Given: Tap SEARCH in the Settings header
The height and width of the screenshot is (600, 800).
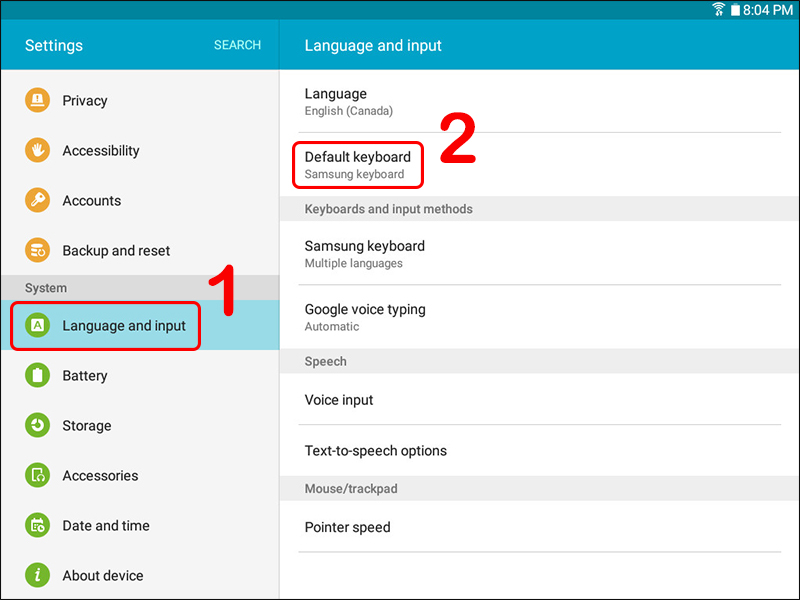Looking at the screenshot, I should click(x=237, y=45).
